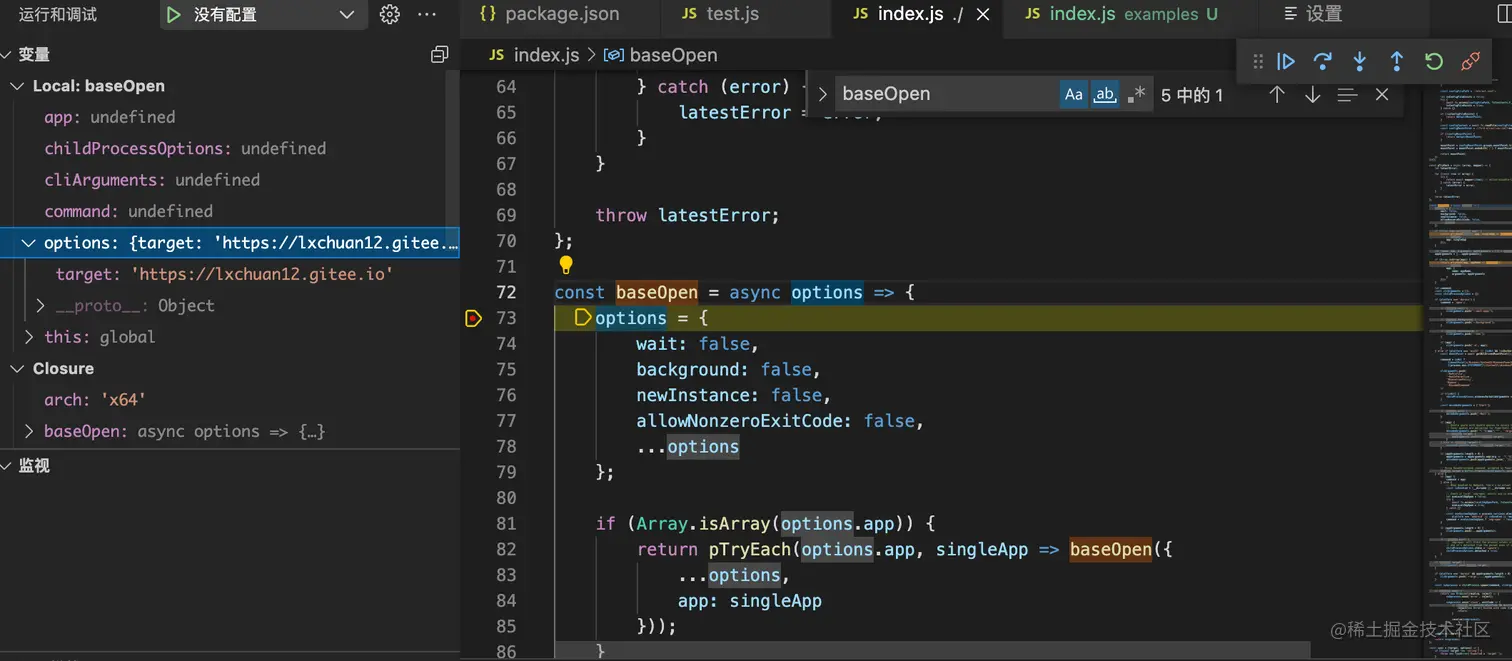Screen dimensions: 1512x661
Task: Select childProcessOptions: undefined variable
Action: coord(229,148)
